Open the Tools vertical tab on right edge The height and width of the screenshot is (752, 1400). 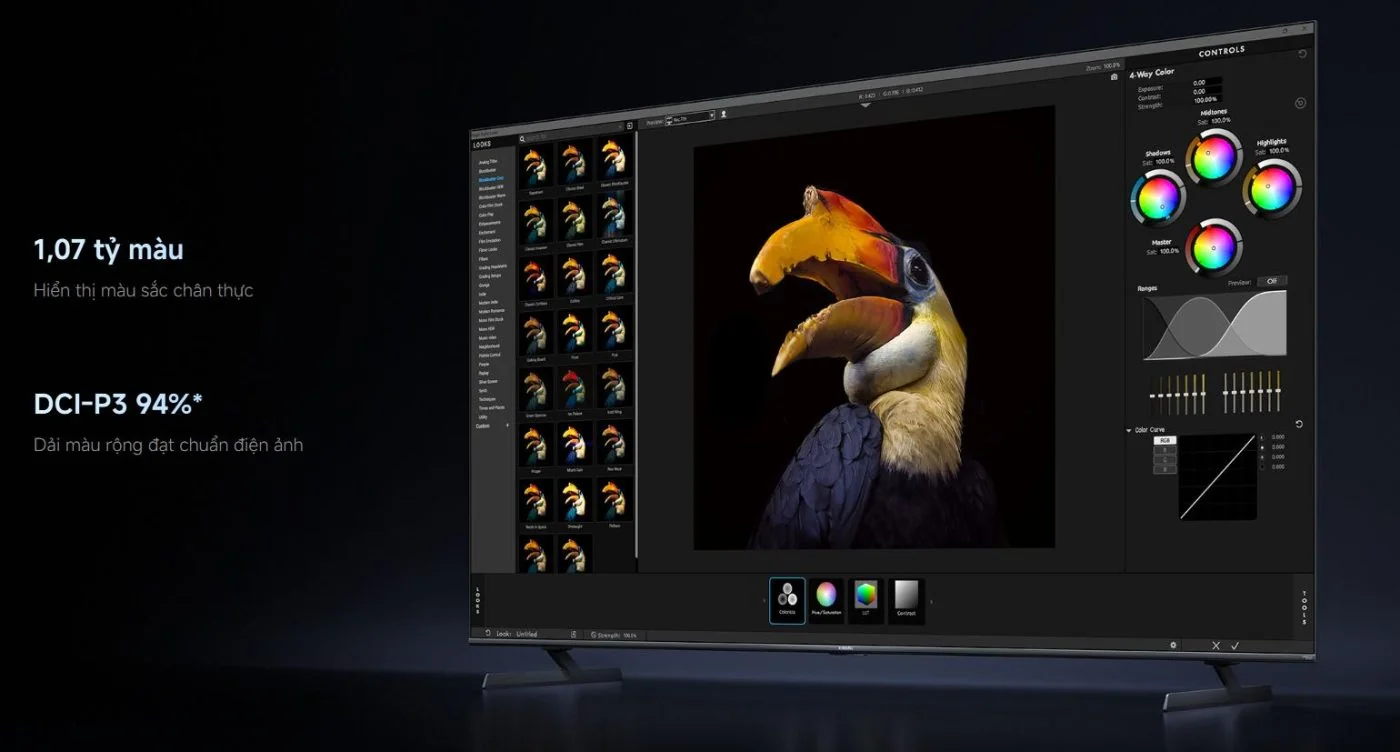tap(1304, 607)
